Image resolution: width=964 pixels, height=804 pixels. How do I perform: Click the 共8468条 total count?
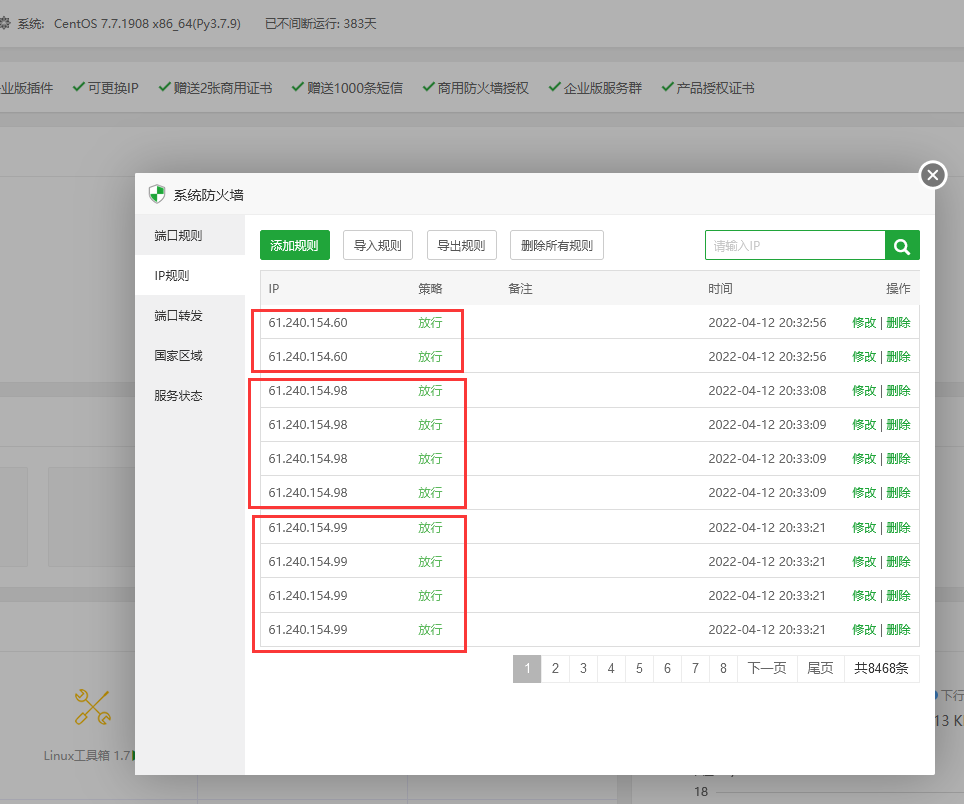tap(881, 669)
